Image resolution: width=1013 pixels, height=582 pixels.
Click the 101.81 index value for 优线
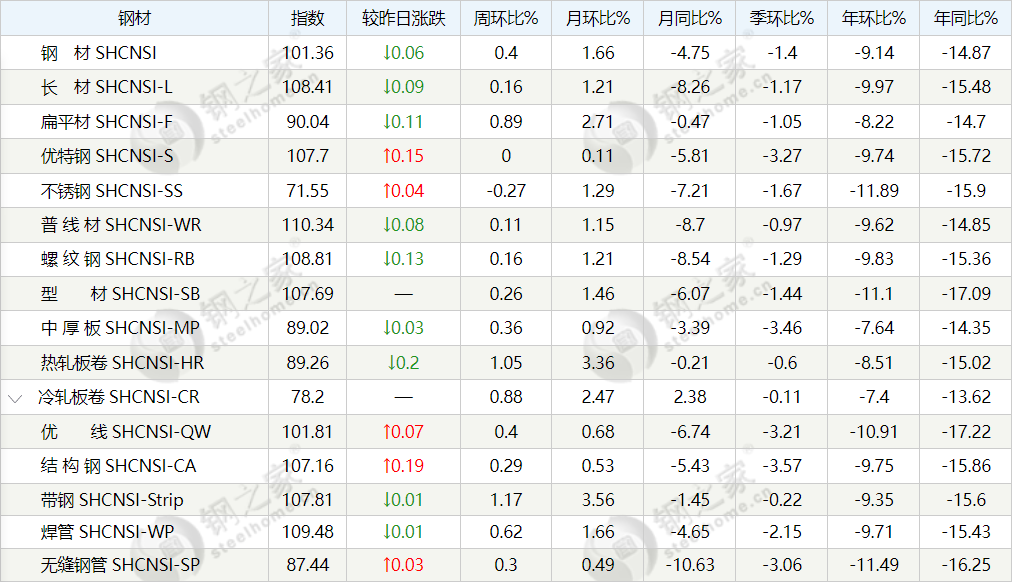[x=307, y=432]
